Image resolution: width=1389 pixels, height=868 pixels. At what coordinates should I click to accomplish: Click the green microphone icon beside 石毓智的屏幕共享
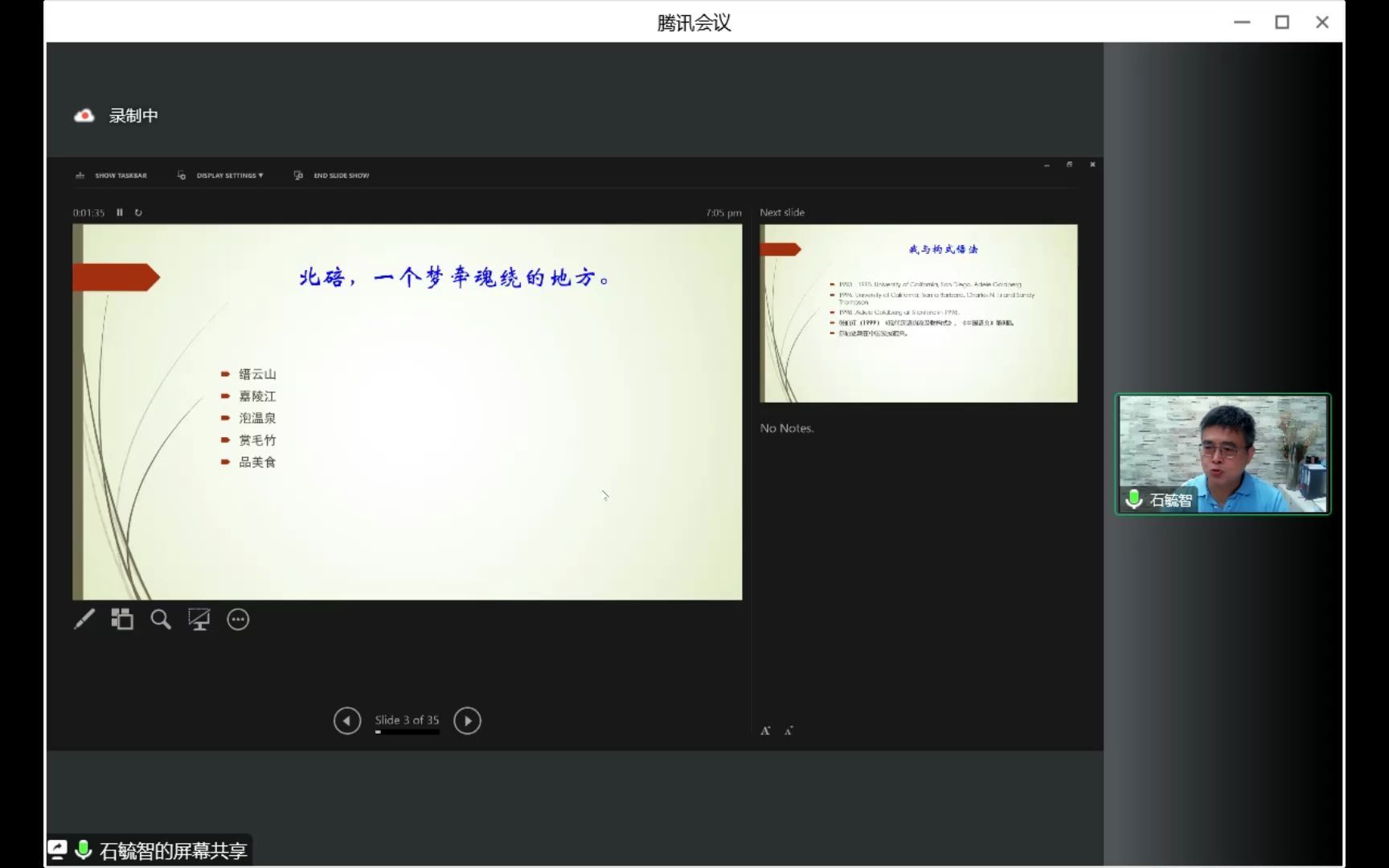pyautogui.click(x=83, y=850)
